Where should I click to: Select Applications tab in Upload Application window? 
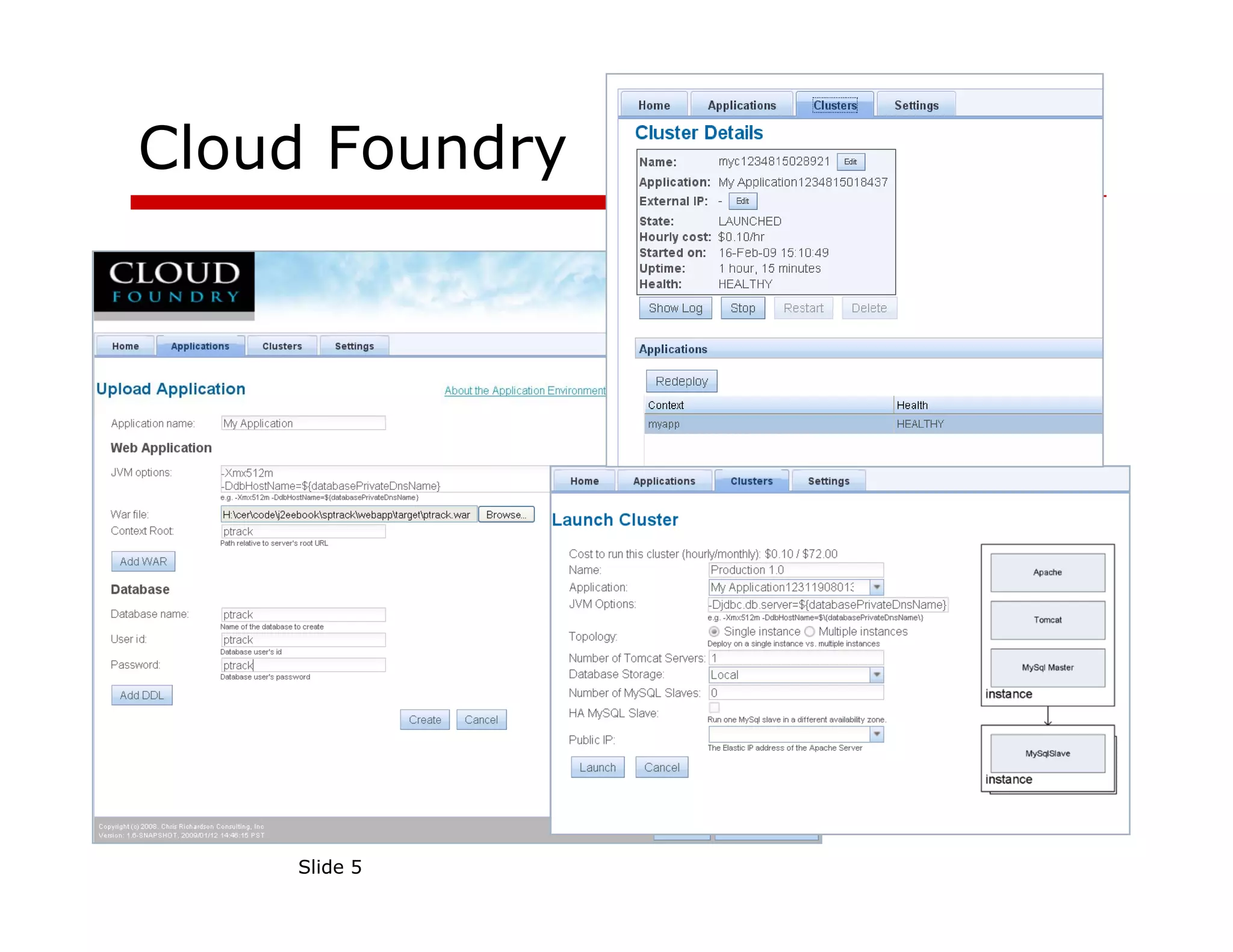(x=200, y=346)
